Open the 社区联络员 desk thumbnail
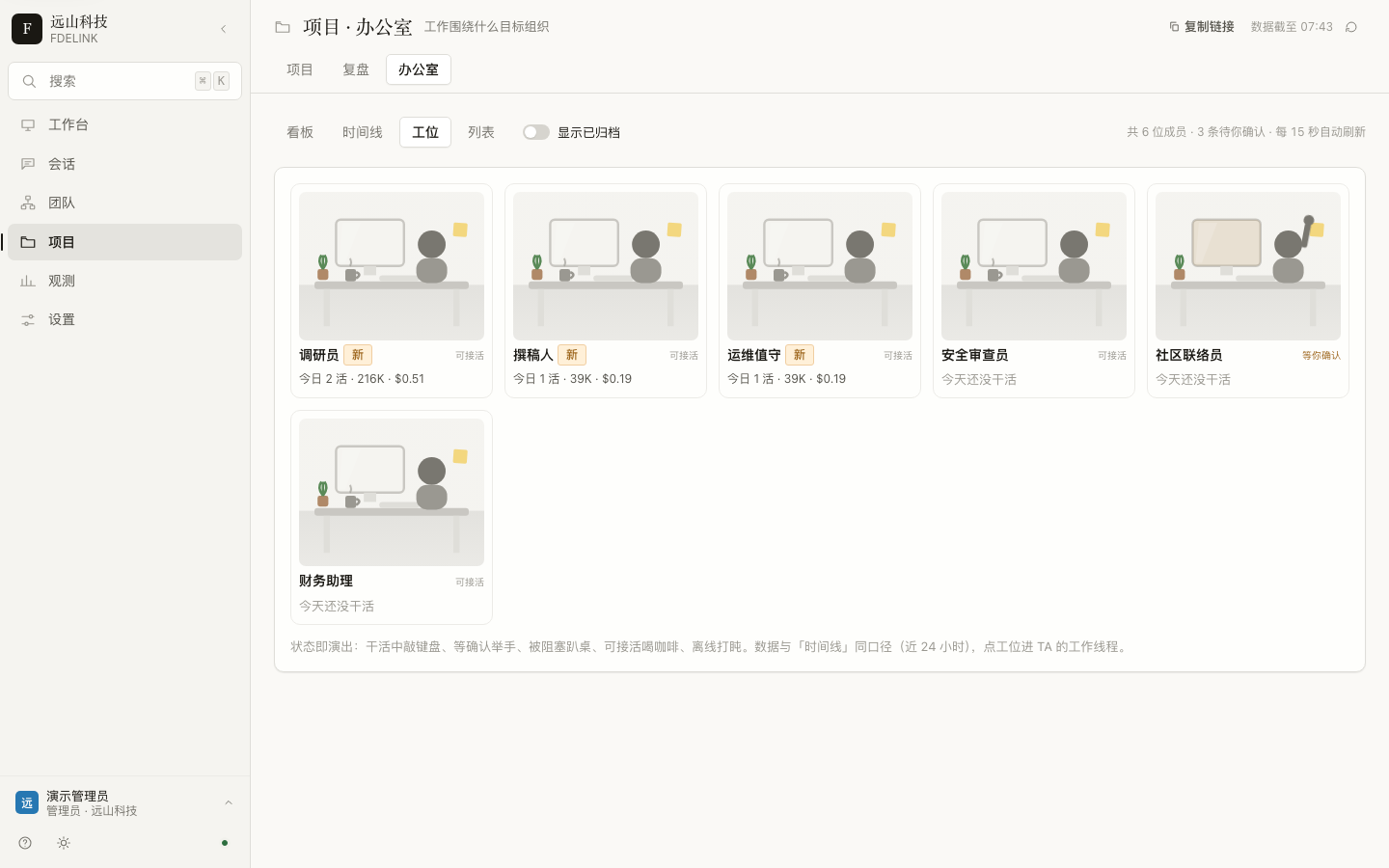This screenshot has height=868, width=1389. (x=1248, y=266)
